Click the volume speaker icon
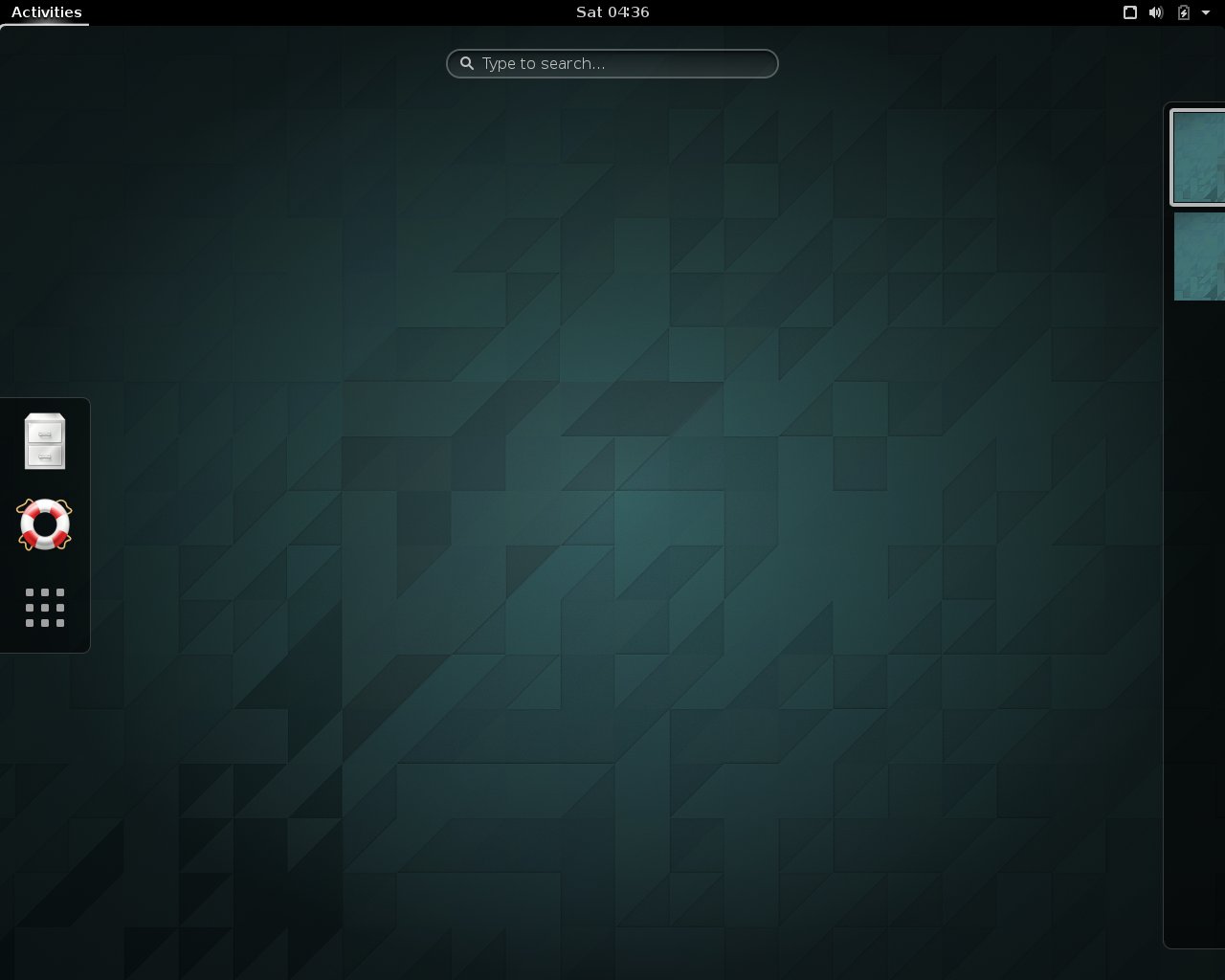 [x=1156, y=12]
